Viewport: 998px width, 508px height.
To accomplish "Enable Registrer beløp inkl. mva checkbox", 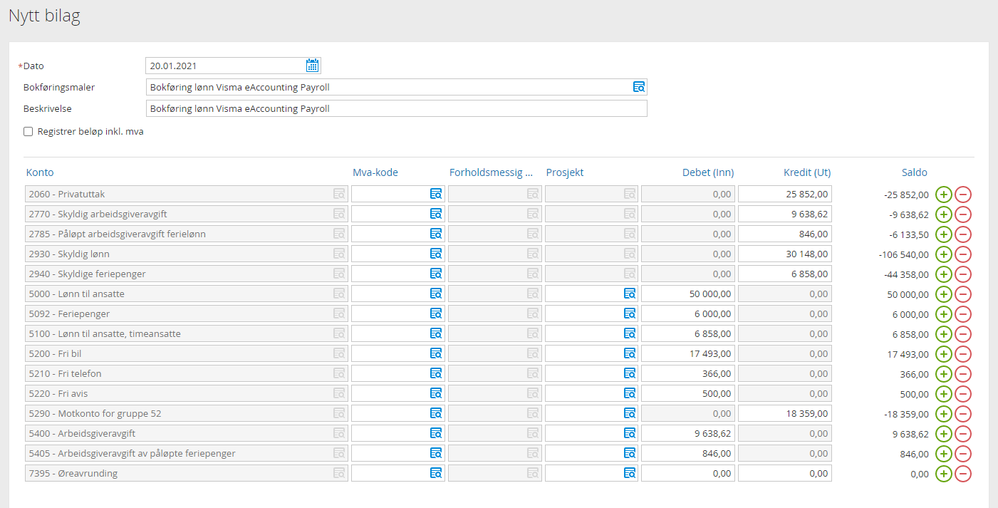I will pyautogui.click(x=28, y=131).
